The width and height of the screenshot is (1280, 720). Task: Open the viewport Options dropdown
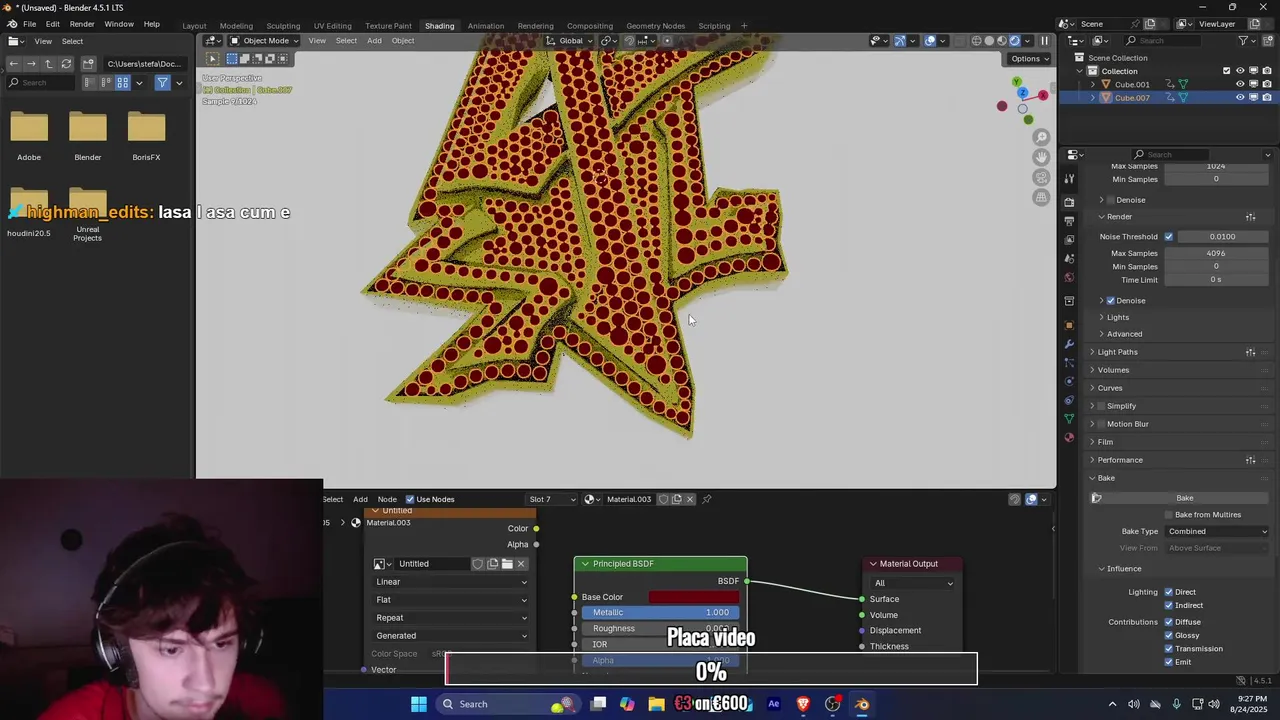pyautogui.click(x=1030, y=59)
